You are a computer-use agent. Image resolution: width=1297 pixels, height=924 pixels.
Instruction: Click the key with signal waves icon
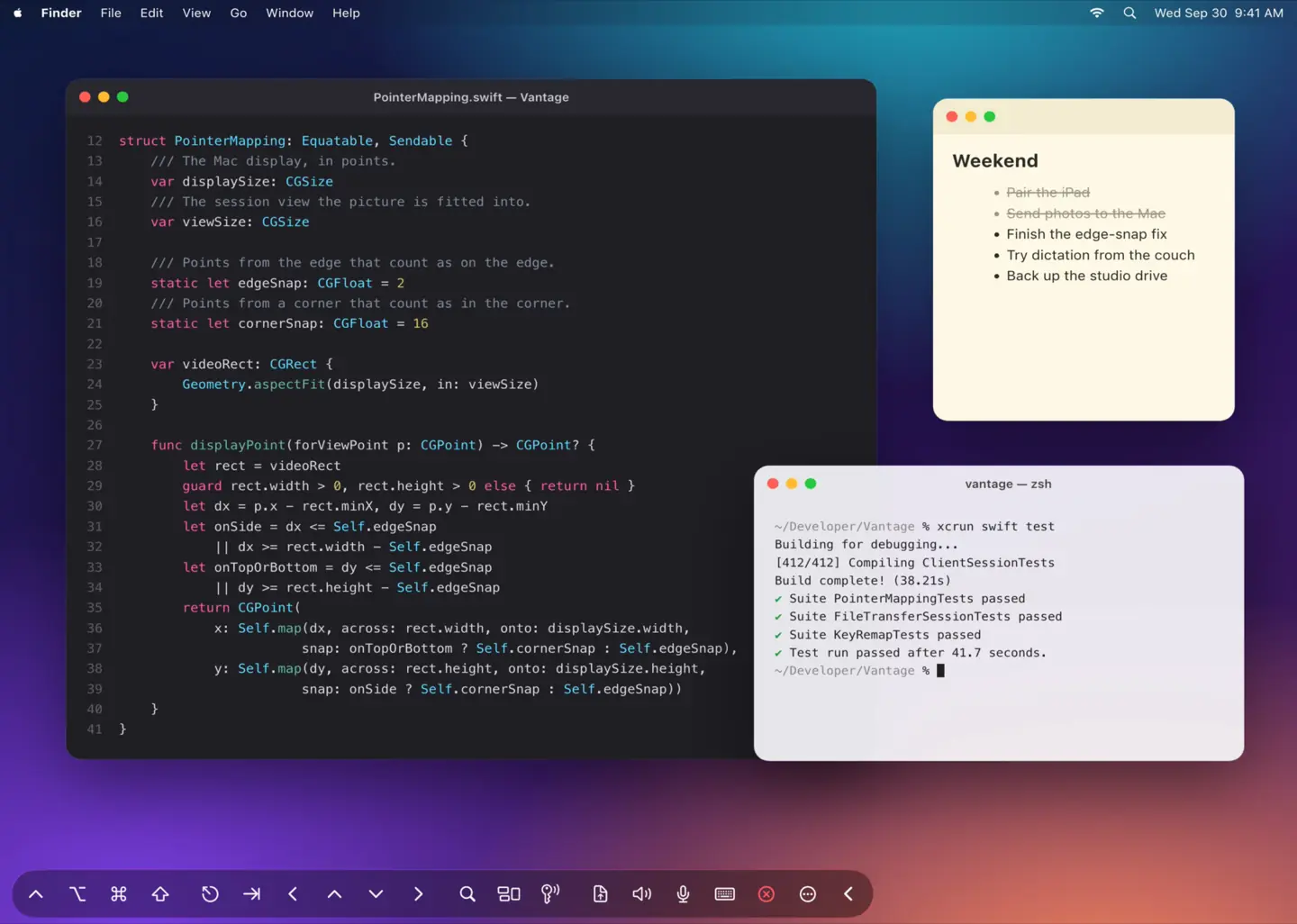click(x=550, y=894)
